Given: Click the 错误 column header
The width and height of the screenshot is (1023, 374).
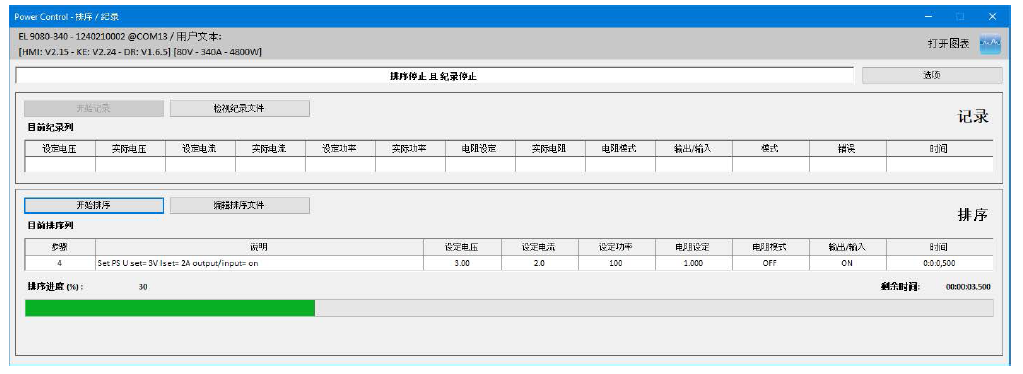Looking at the screenshot, I should [847, 149].
